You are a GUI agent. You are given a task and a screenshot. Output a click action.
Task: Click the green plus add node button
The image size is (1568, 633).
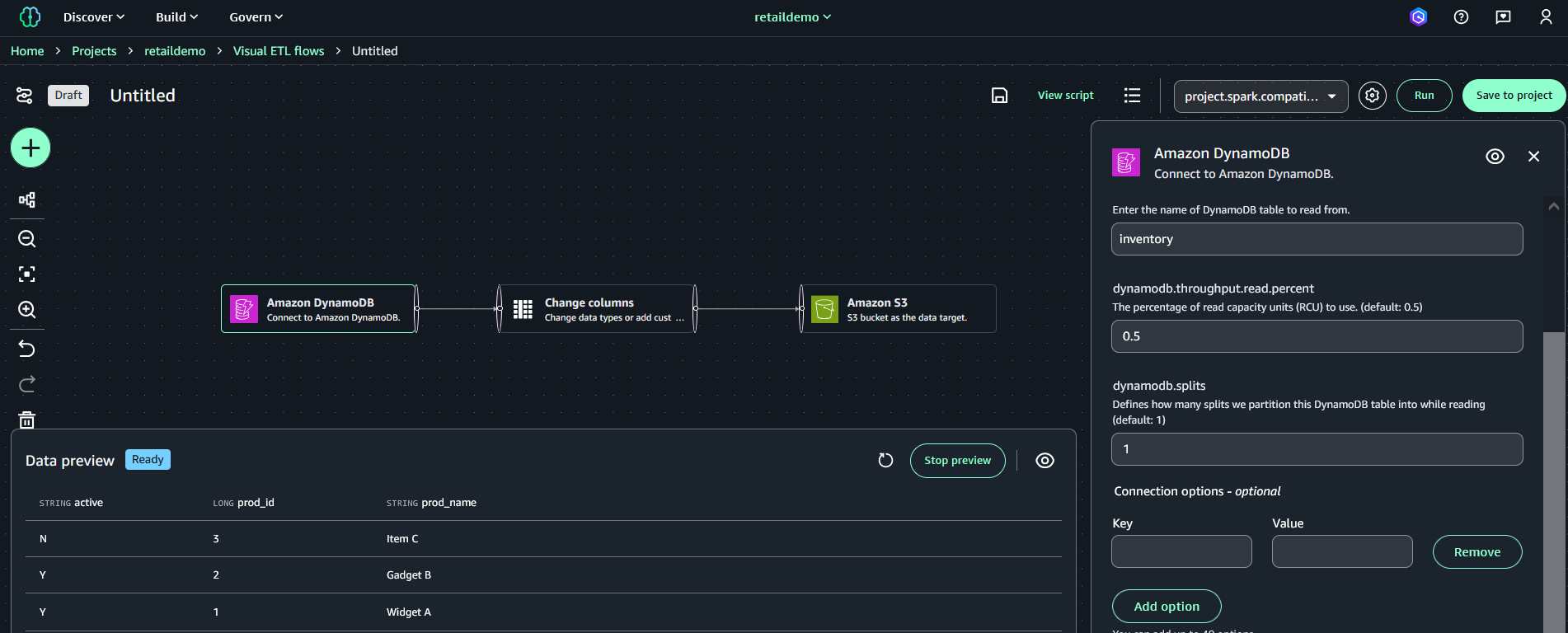coord(31,148)
